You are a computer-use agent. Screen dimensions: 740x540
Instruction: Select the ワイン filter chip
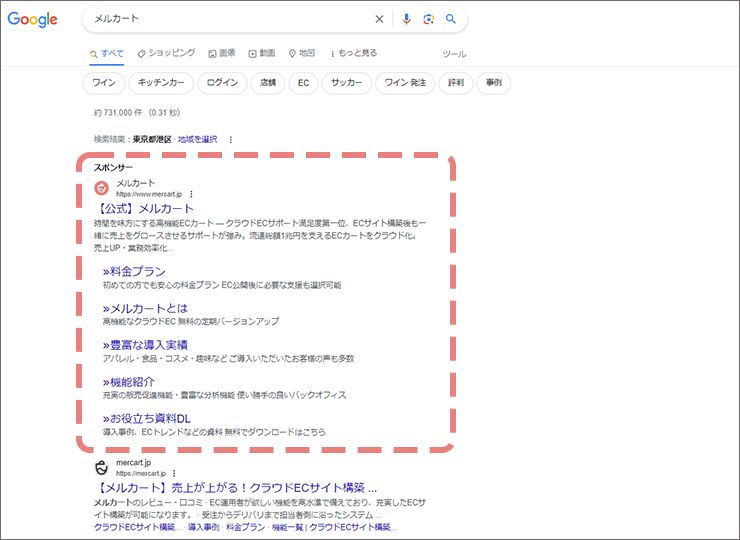point(104,83)
